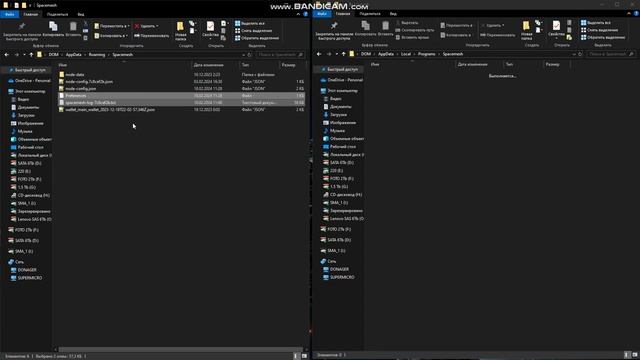Open View tab in right Local window
640x360 pixels.
[x=393, y=14]
